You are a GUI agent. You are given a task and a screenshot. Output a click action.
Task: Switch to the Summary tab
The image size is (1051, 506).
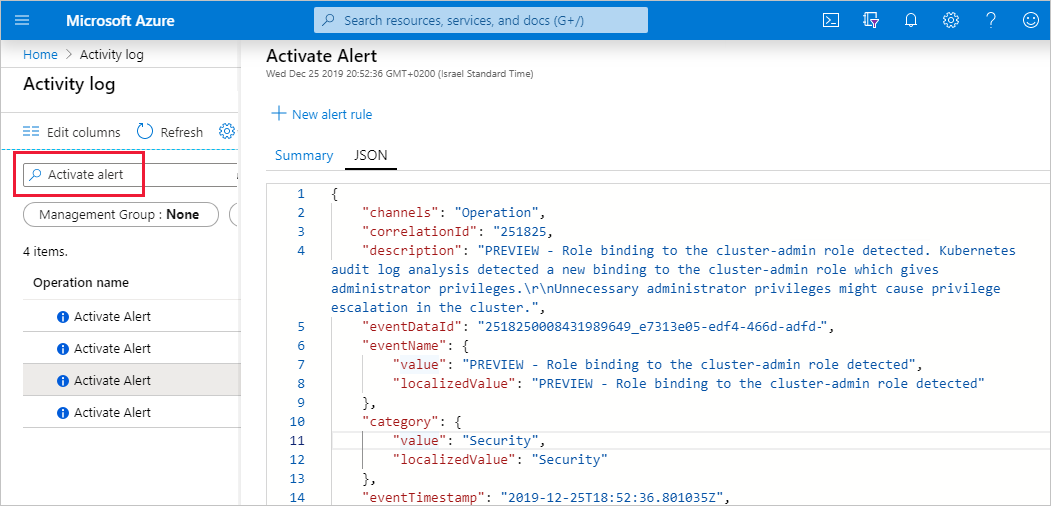(x=304, y=155)
